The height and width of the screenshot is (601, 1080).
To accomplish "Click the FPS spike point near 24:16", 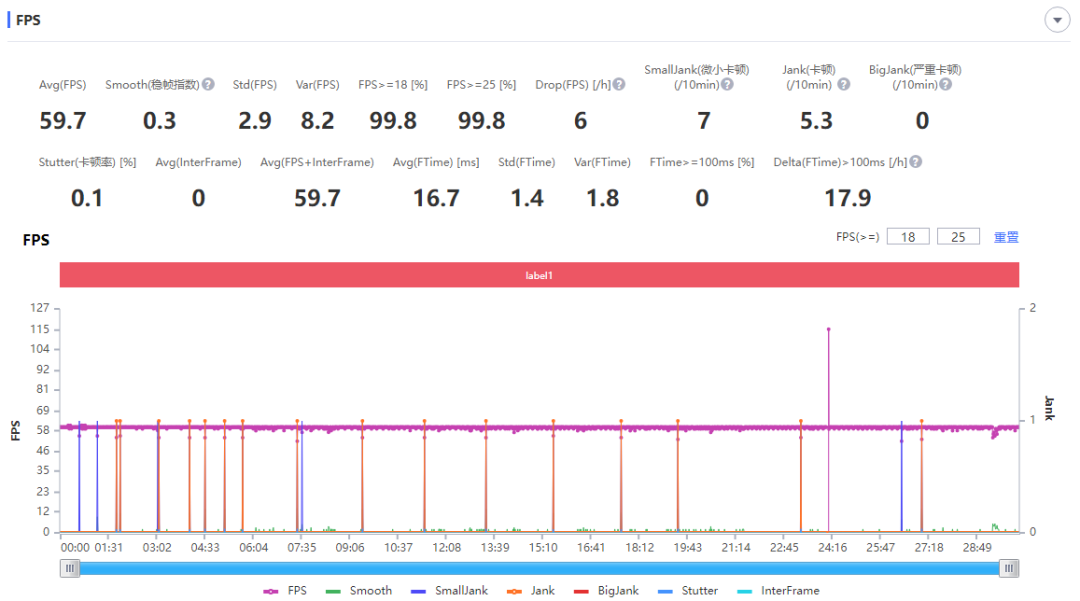I will tap(829, 330).
